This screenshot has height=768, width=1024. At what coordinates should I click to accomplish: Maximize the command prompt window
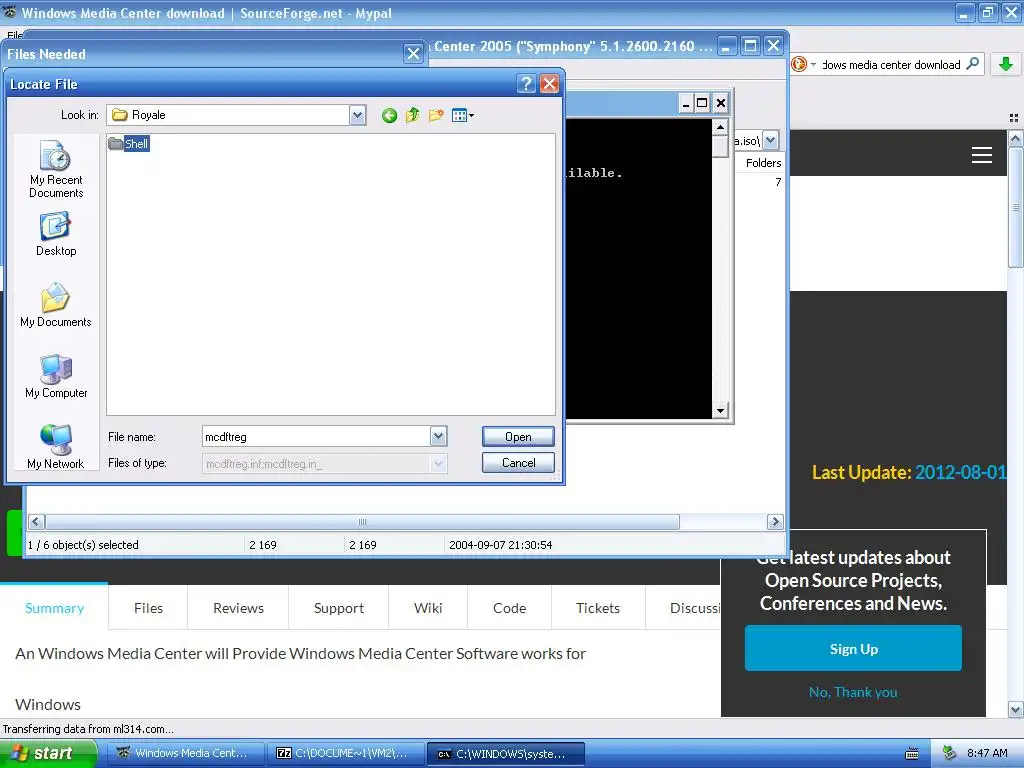coord(702,103)
